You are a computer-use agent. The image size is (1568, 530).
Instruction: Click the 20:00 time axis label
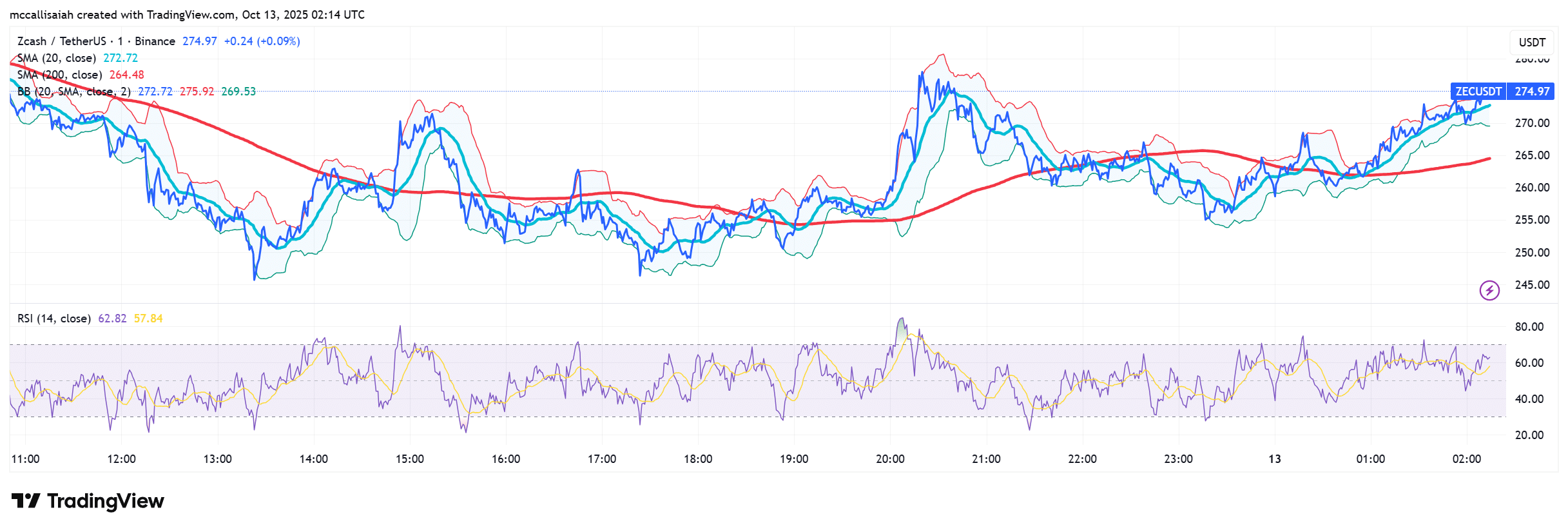[x=889, y=459]
